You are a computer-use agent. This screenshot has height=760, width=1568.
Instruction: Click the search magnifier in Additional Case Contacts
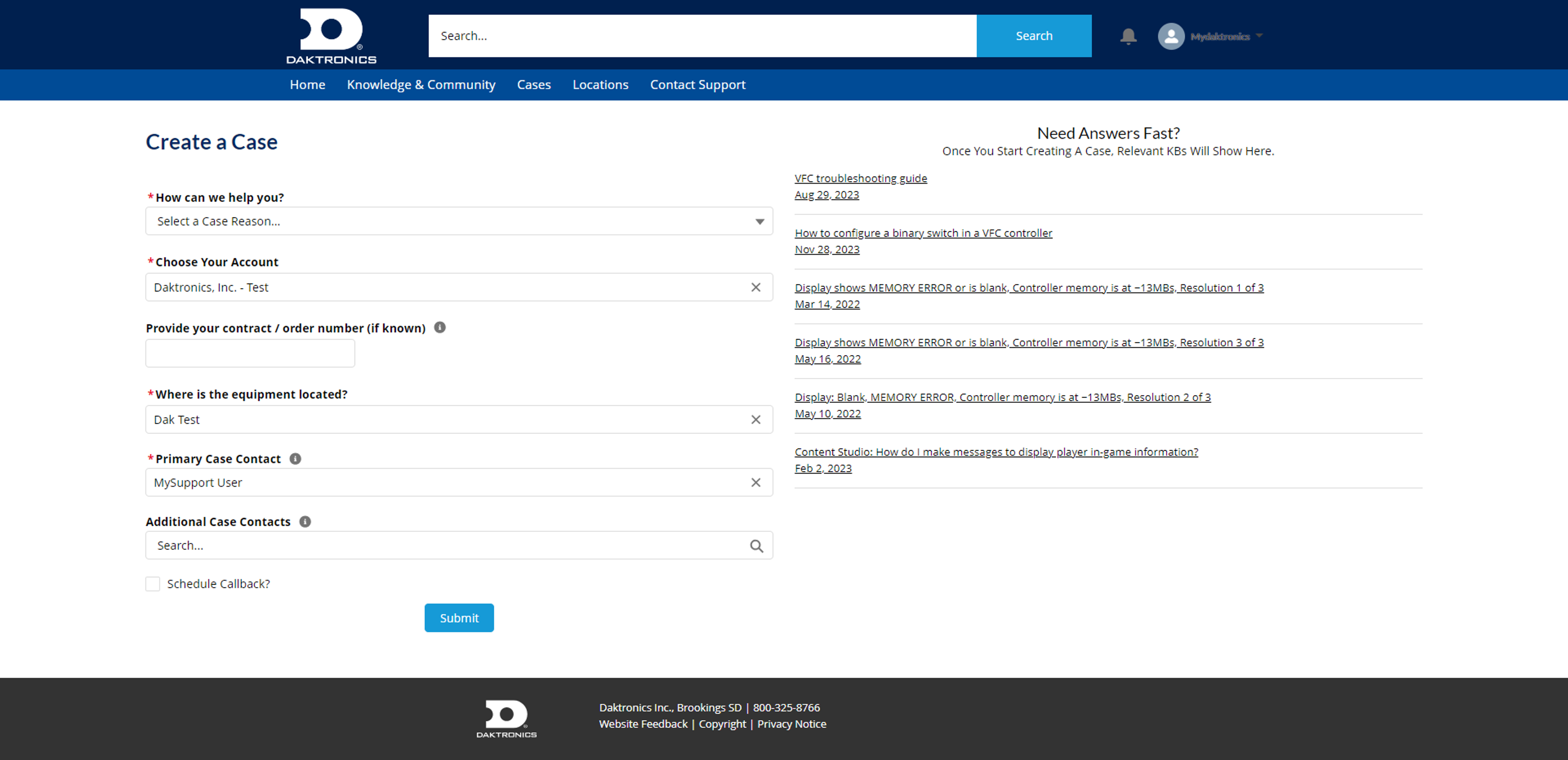pyautogui.click(x=756, y=545)
